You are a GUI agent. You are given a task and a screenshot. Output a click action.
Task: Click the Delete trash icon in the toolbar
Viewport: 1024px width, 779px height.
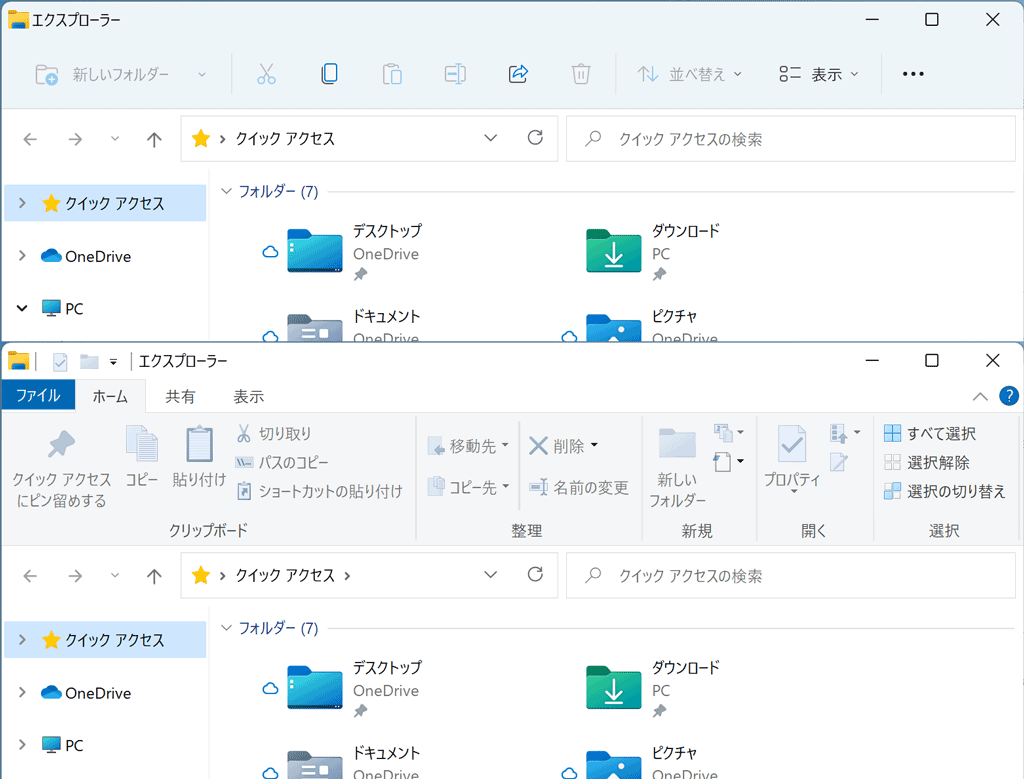580,73
